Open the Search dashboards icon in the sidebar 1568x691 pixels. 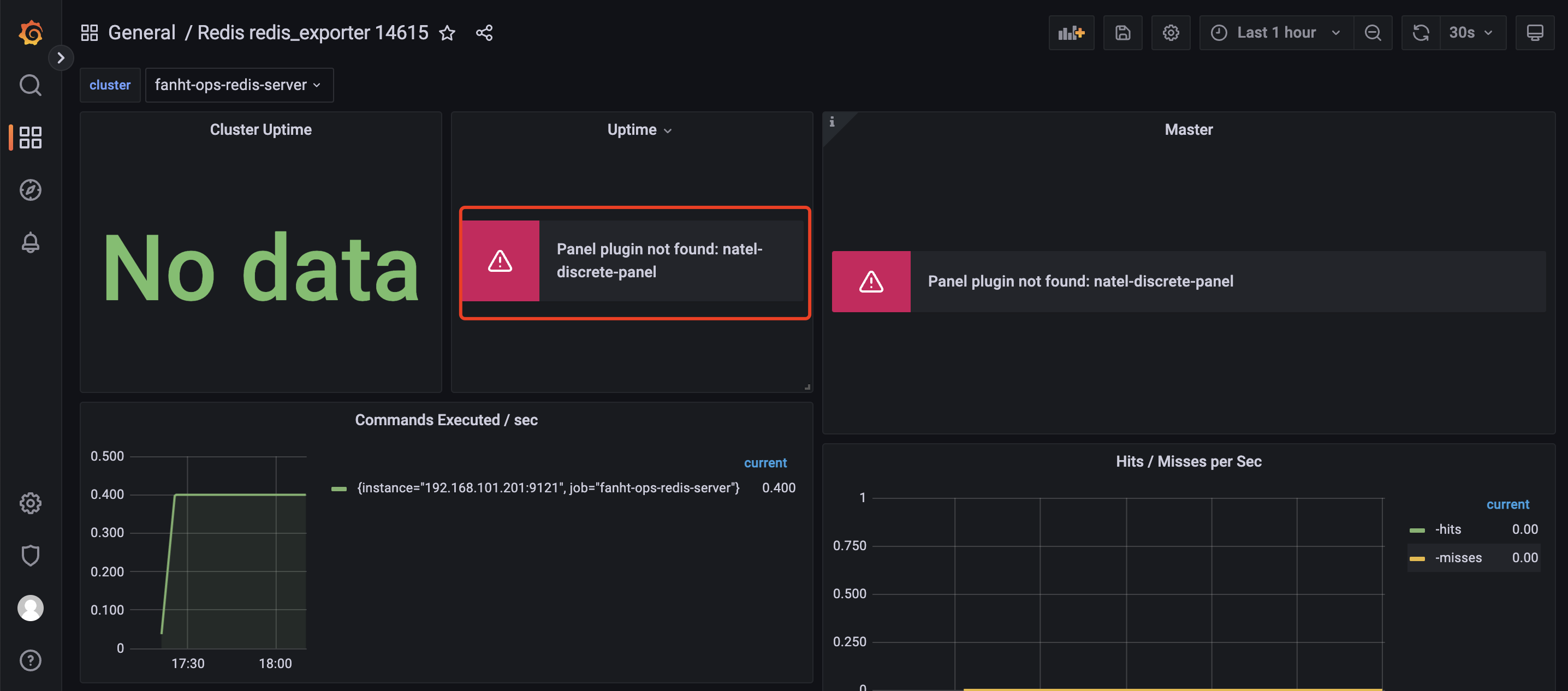coord(31,85)
